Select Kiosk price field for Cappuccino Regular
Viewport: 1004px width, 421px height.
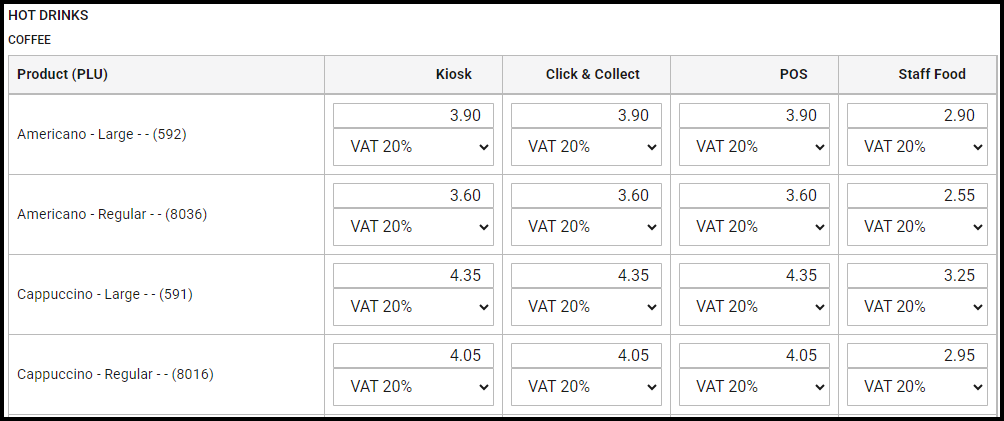[413, 355]
